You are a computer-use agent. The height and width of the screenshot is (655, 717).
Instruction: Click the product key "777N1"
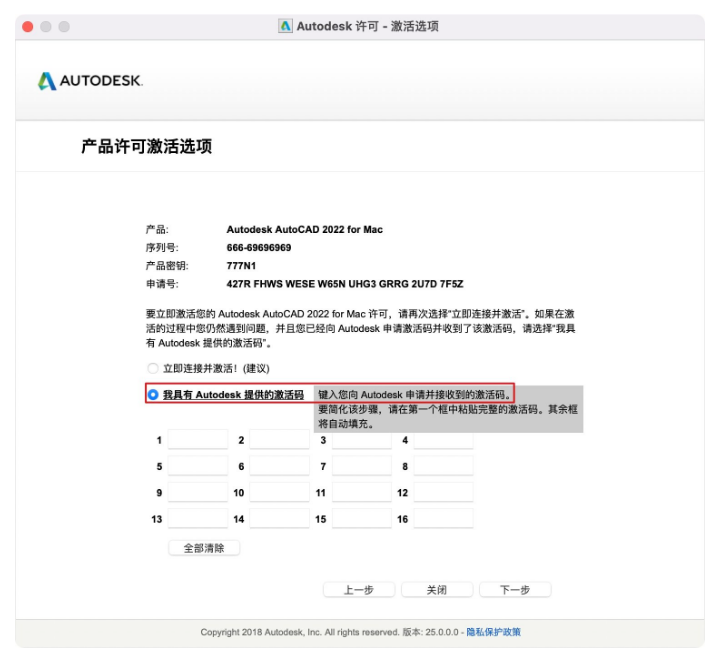[241, 266]
